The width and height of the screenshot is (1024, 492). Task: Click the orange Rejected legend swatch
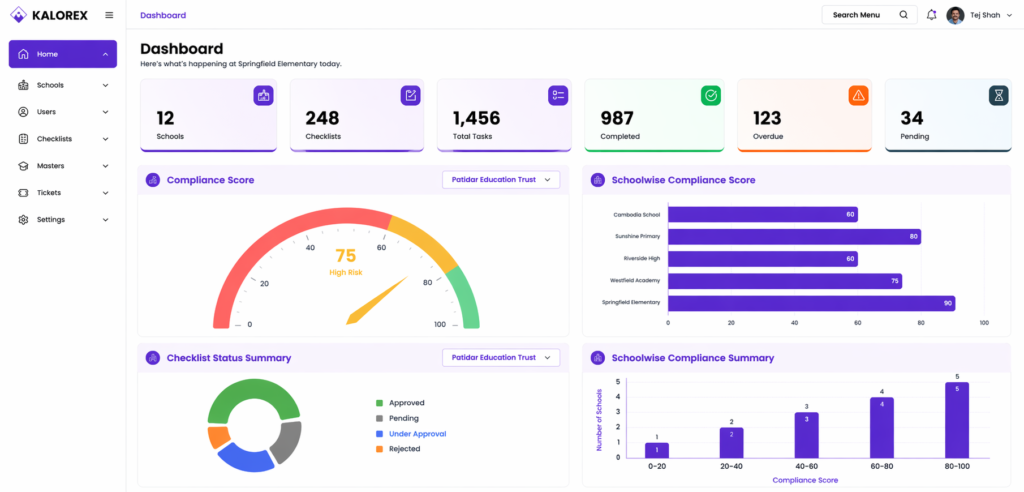tap(379, 449)
